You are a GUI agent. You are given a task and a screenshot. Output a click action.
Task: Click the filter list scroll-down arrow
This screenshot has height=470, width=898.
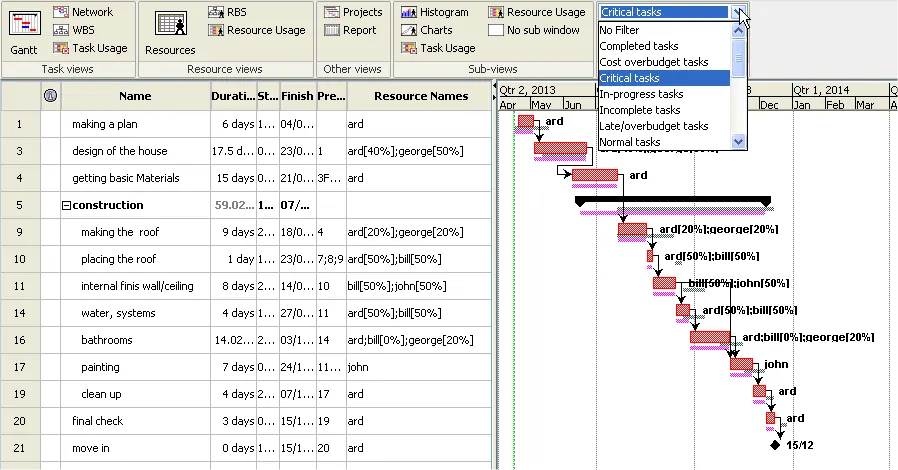[738, 141]
